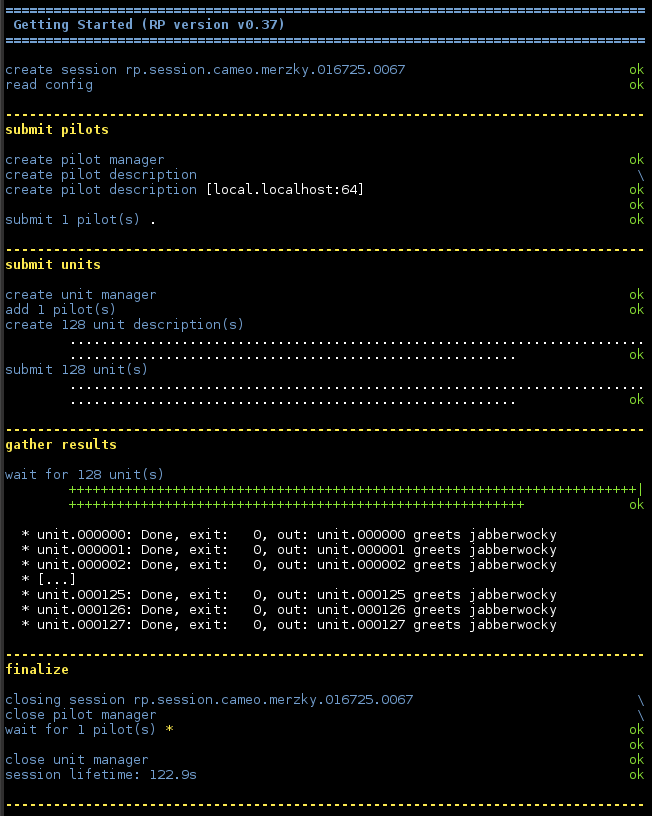Click the 'close unit manager' line

click(76, 760)
